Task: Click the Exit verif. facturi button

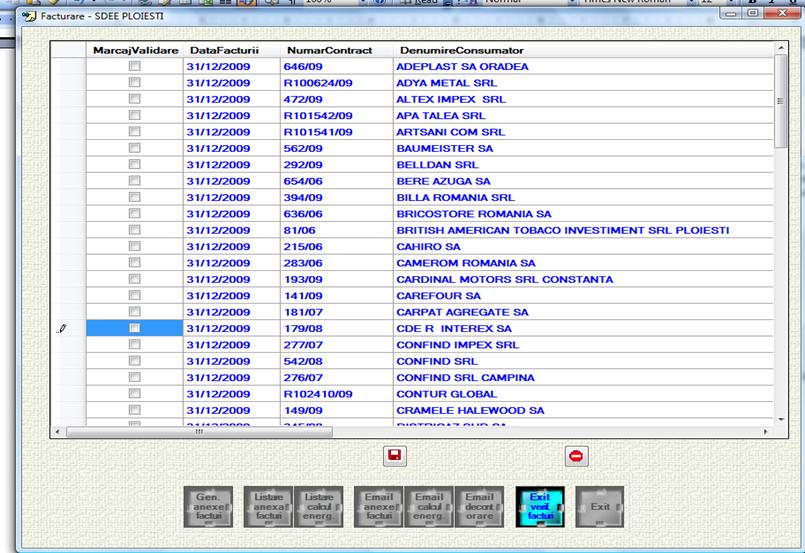Action: coord(540,507)
